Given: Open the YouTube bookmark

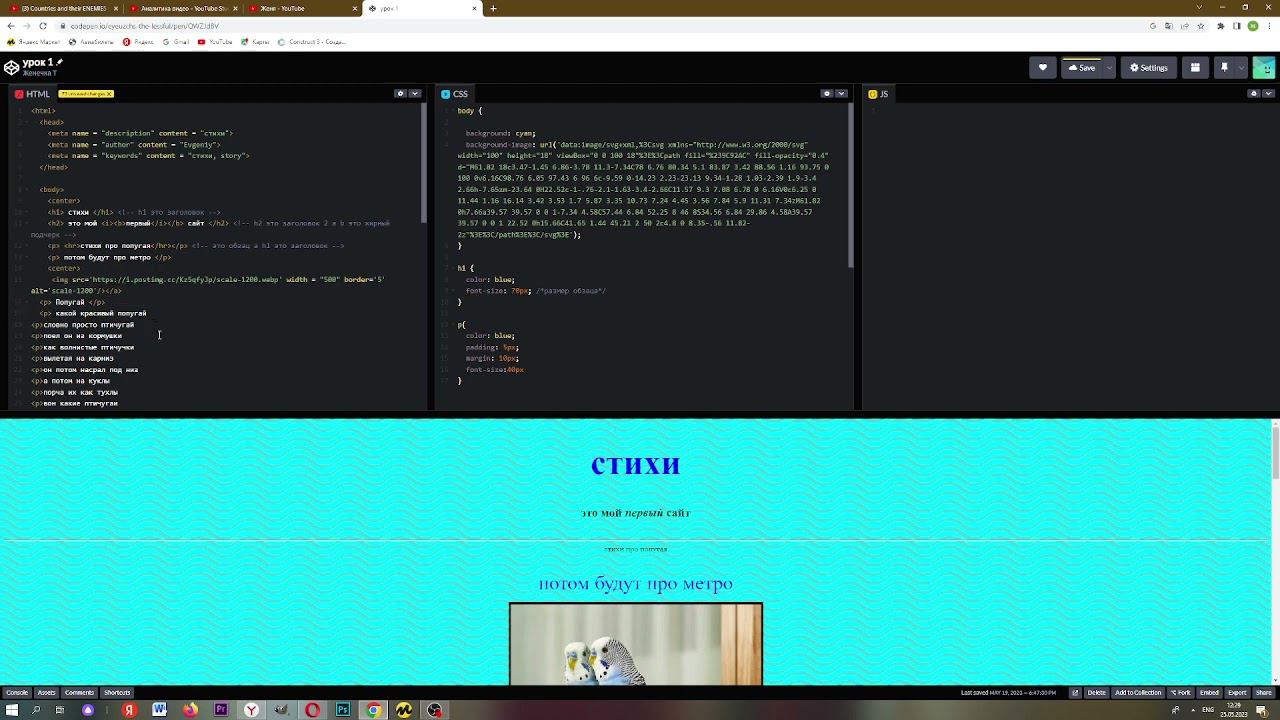Looking at the screenshot, I should pyautogui.click(x=216, y=42).
